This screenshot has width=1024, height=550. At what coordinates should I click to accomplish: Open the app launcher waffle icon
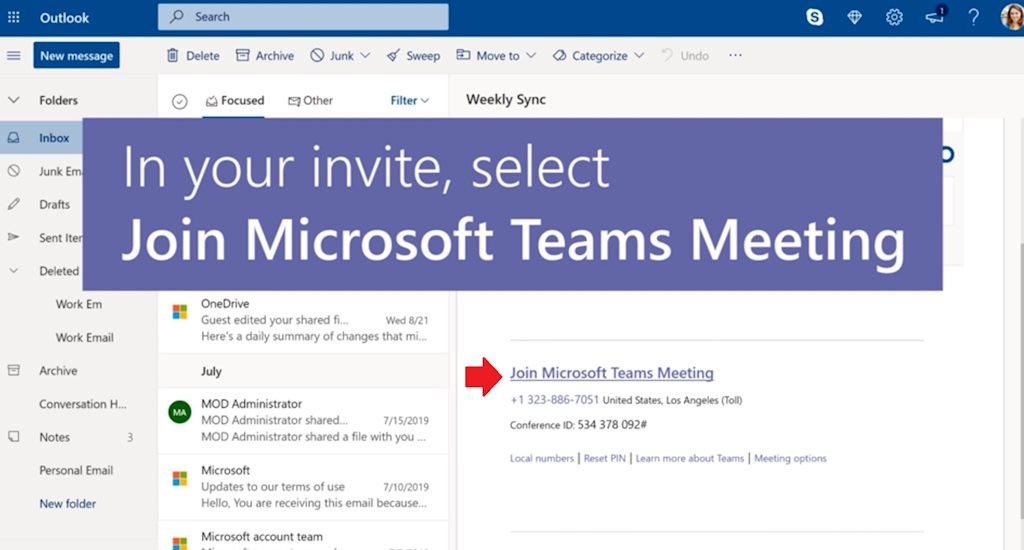pyautogui.click(x=13, y=18)
